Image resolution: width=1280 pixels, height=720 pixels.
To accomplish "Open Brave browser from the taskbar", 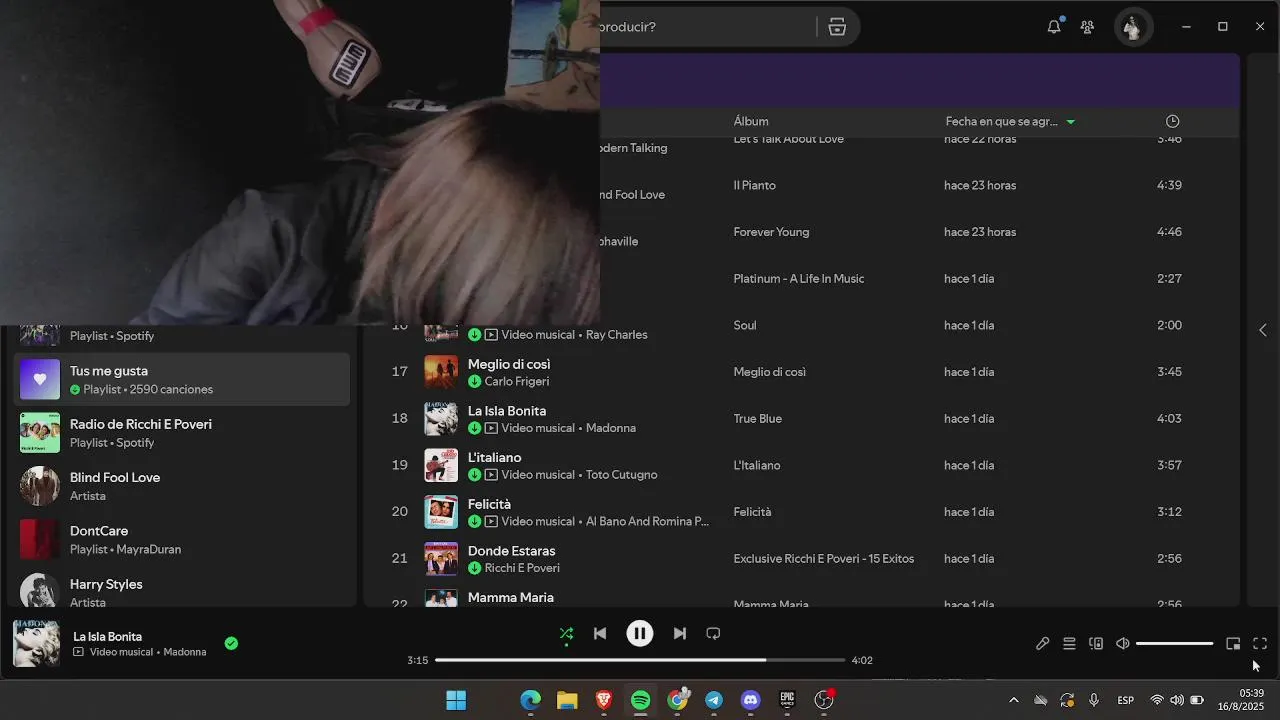I will pyautogui.click(x=604, y=700).
